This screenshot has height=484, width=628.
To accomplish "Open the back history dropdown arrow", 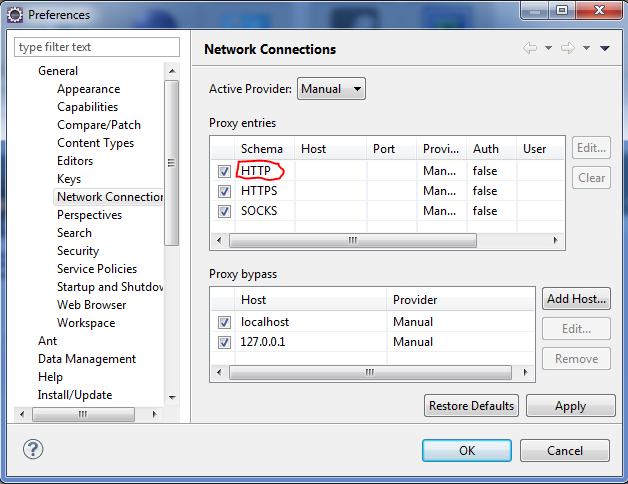I will click(x=548, y=49).
